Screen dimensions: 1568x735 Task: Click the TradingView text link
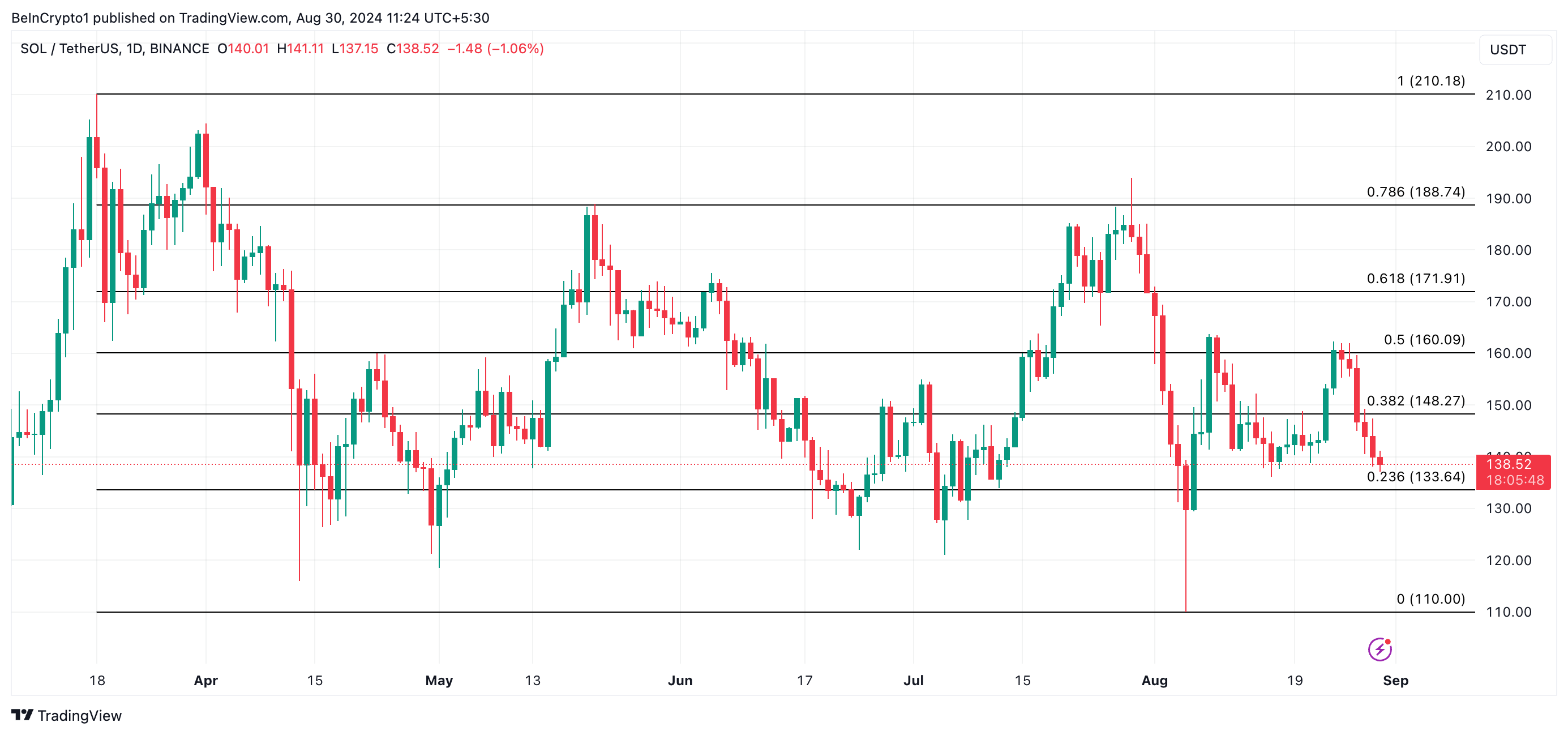(79, 716)
